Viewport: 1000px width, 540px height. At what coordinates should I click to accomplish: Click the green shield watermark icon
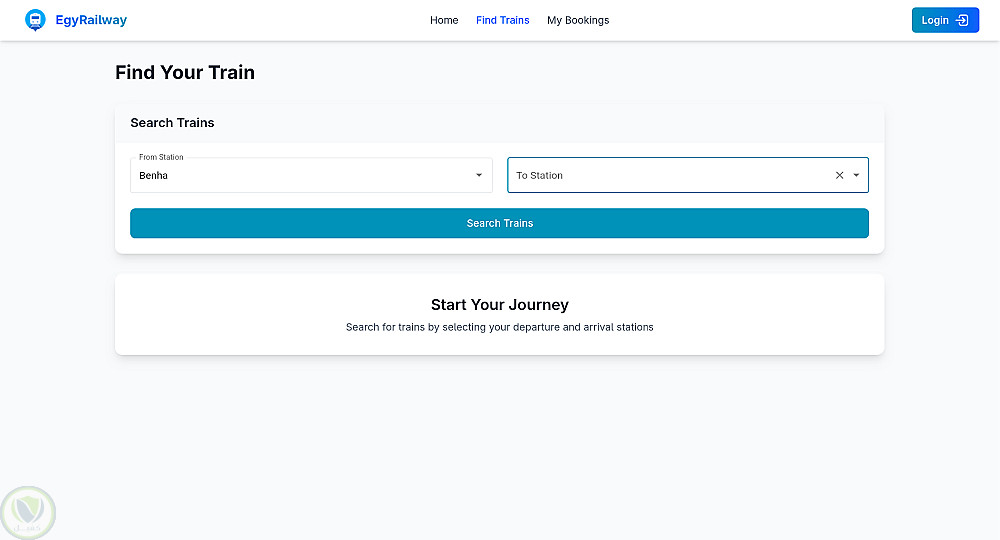(x=28, y=513)
